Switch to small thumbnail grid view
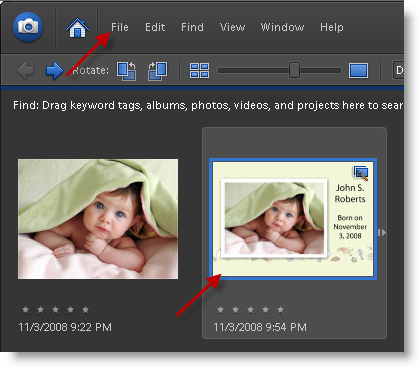 (x=199, y=71)
